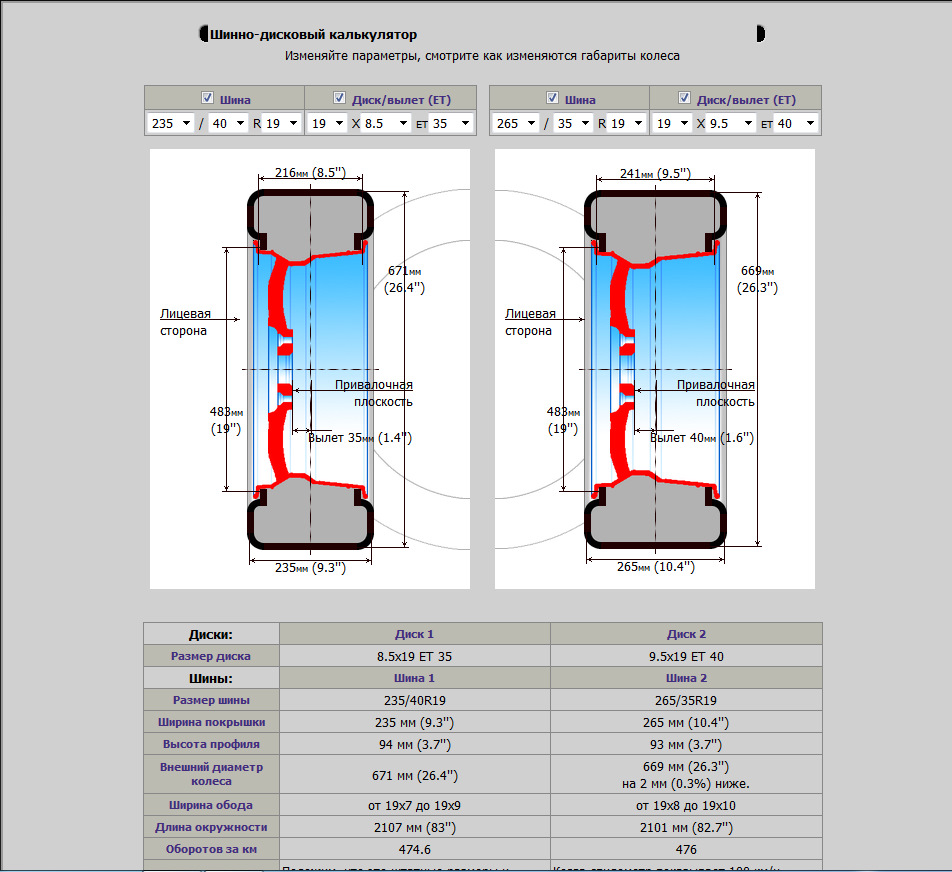The width and height of the screenshot is (952, 872).
Task: Toggle the right Шина checkbox
Action: [x=552, y=98]
